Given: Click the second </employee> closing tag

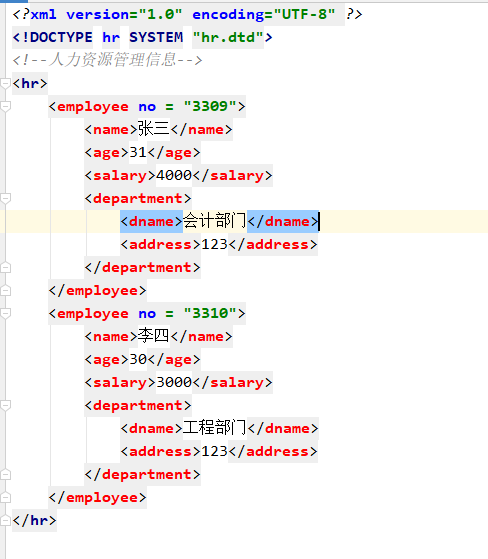Looking at the screenshot, I should [x=98, y=497].
